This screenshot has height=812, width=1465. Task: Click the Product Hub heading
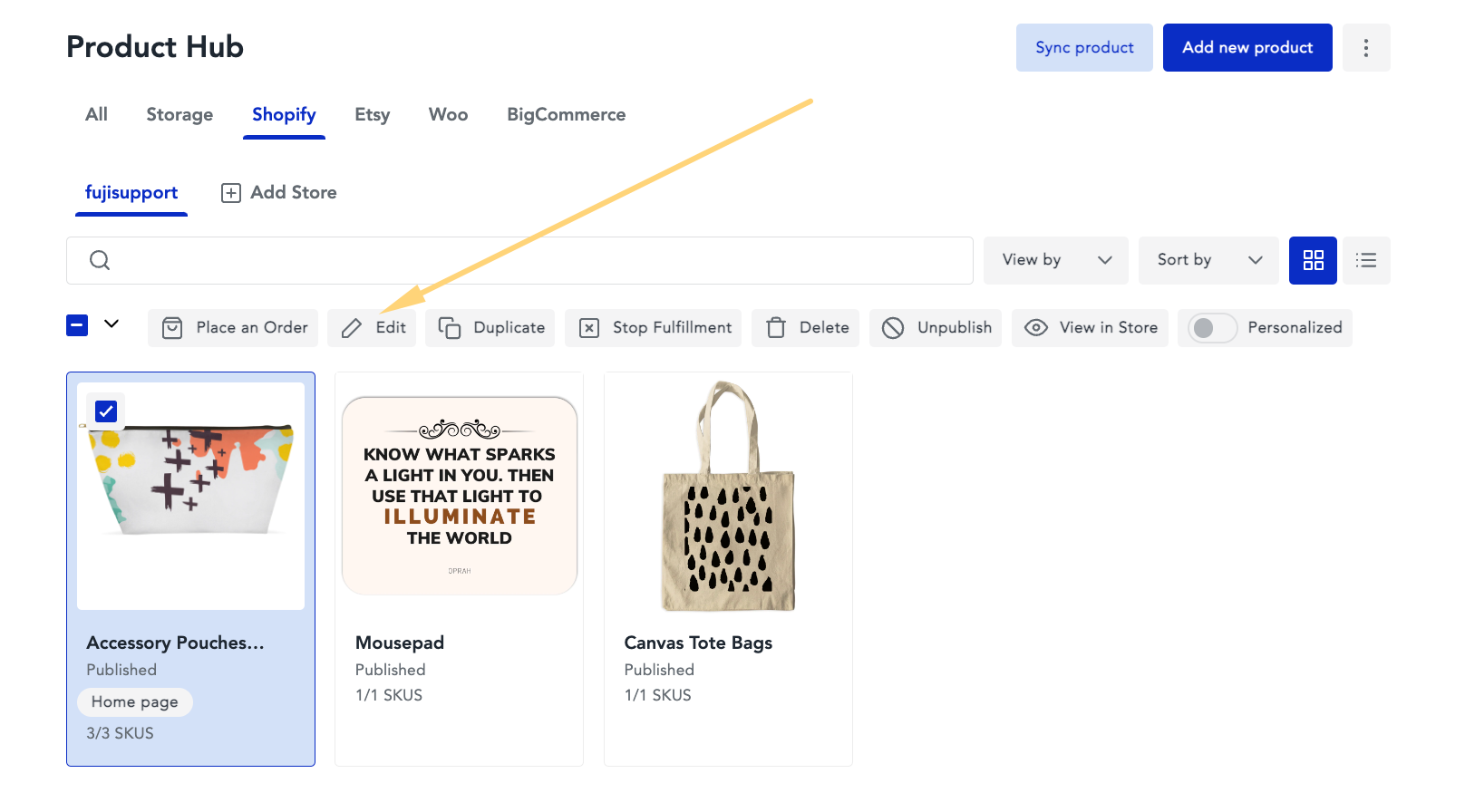click(155, 47)
